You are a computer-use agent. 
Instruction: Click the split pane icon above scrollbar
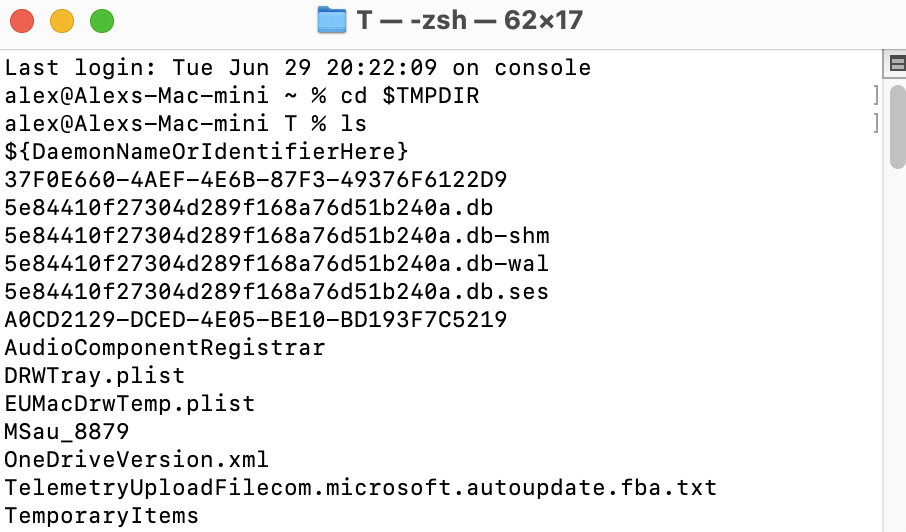tap(896, 66)
